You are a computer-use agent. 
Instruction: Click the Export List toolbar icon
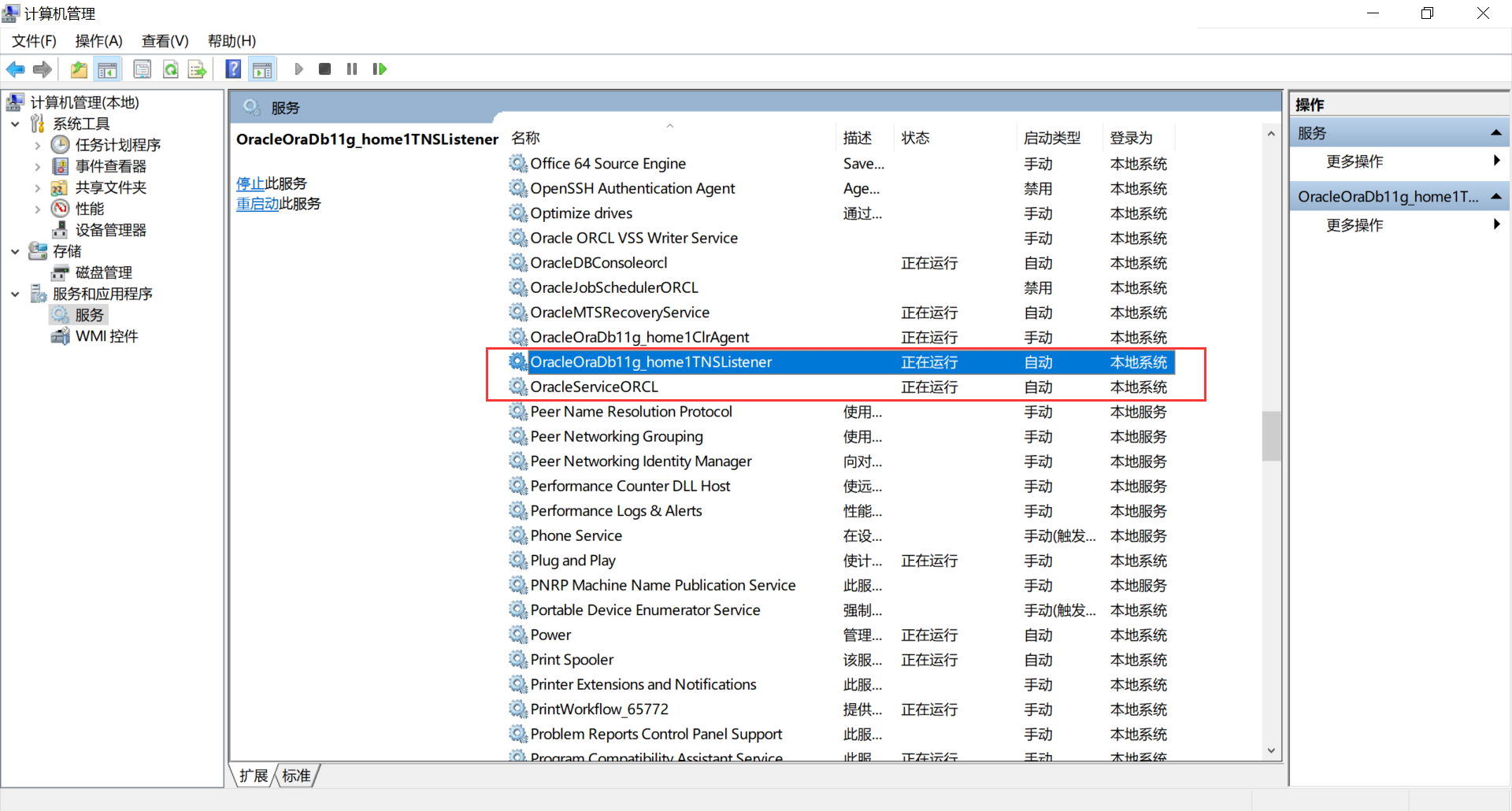coord(197,69)
